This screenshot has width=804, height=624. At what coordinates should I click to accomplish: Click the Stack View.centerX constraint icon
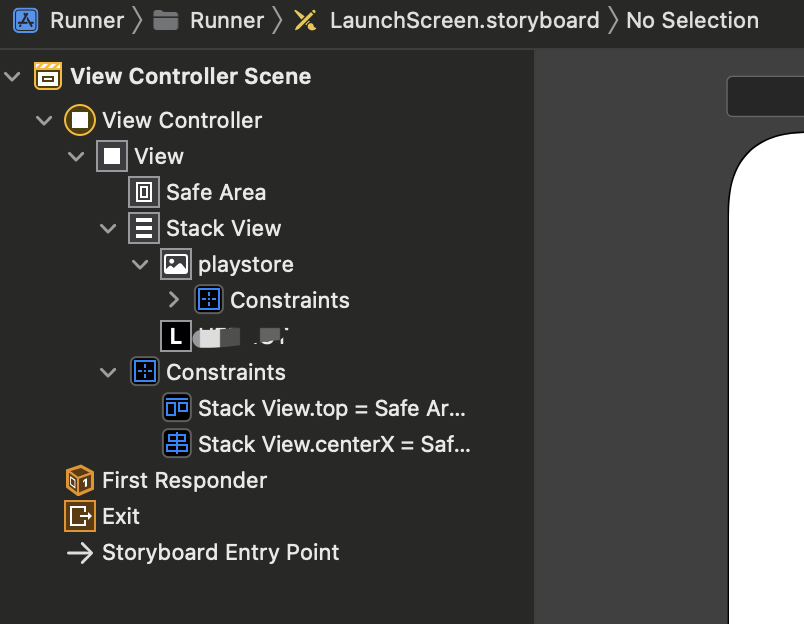[177, 444]
